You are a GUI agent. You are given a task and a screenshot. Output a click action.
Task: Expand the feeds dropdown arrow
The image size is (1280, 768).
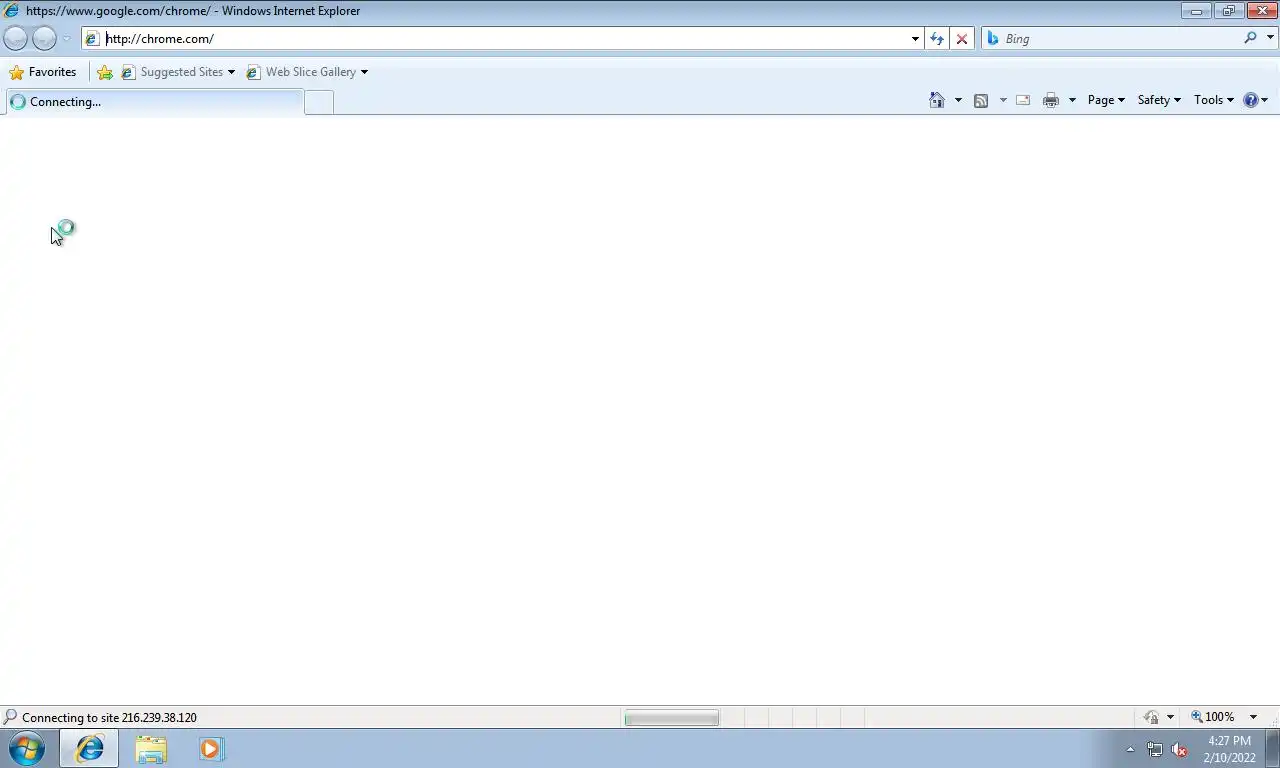pos(1003,100)
